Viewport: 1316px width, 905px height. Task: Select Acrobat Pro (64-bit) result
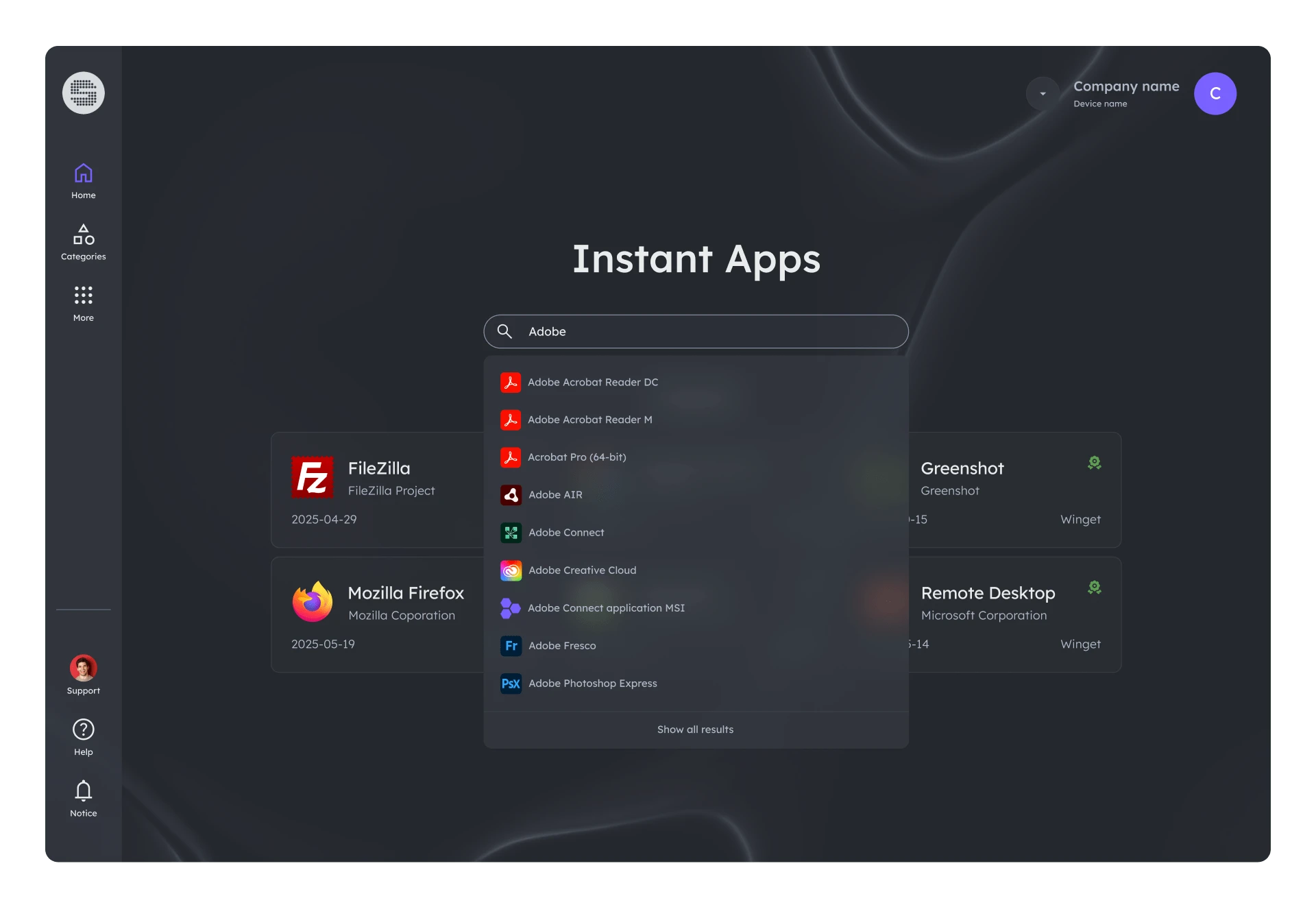tap(696, 457)
